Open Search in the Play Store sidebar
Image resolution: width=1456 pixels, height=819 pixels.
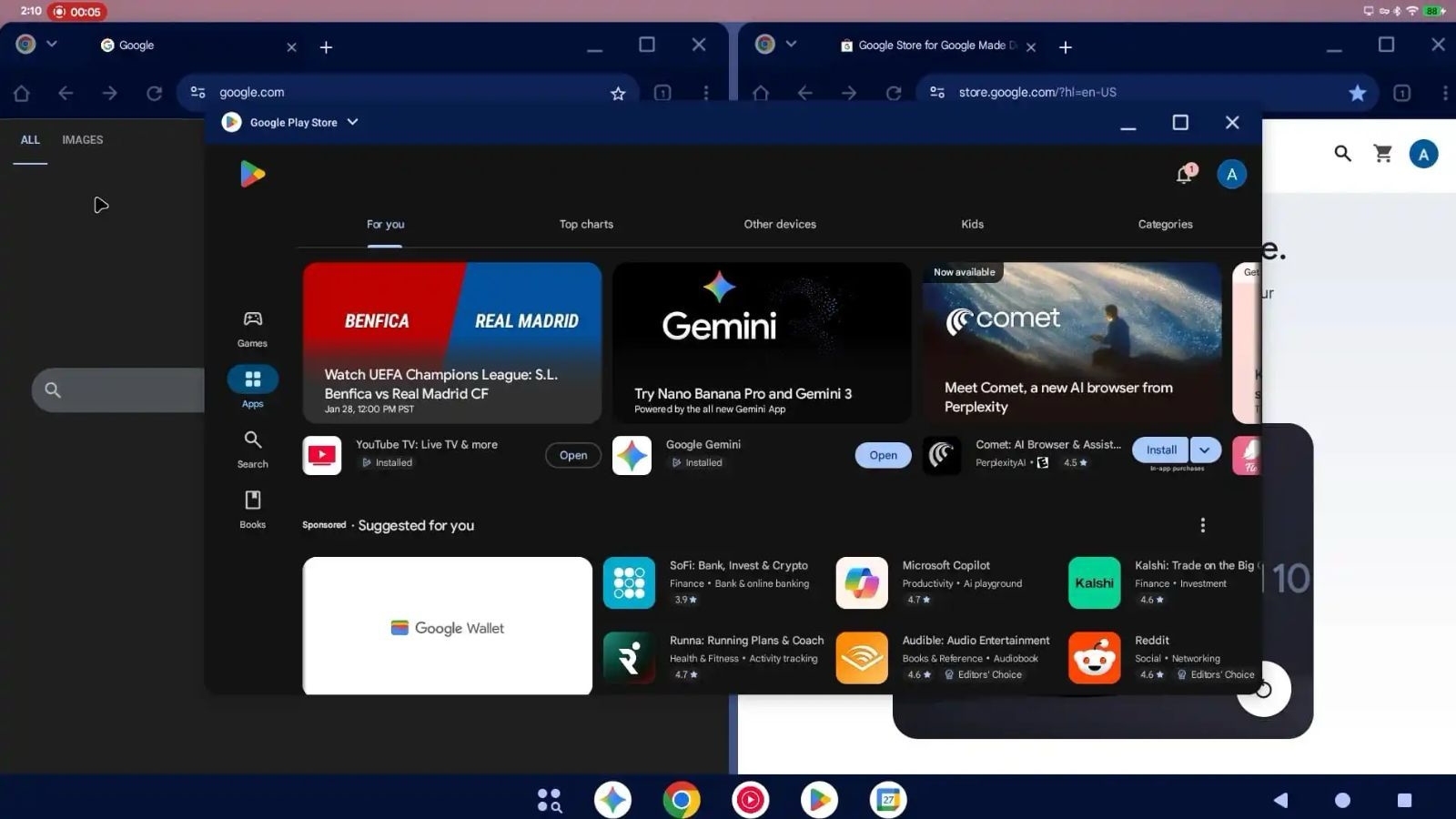(x=252, y=448)
